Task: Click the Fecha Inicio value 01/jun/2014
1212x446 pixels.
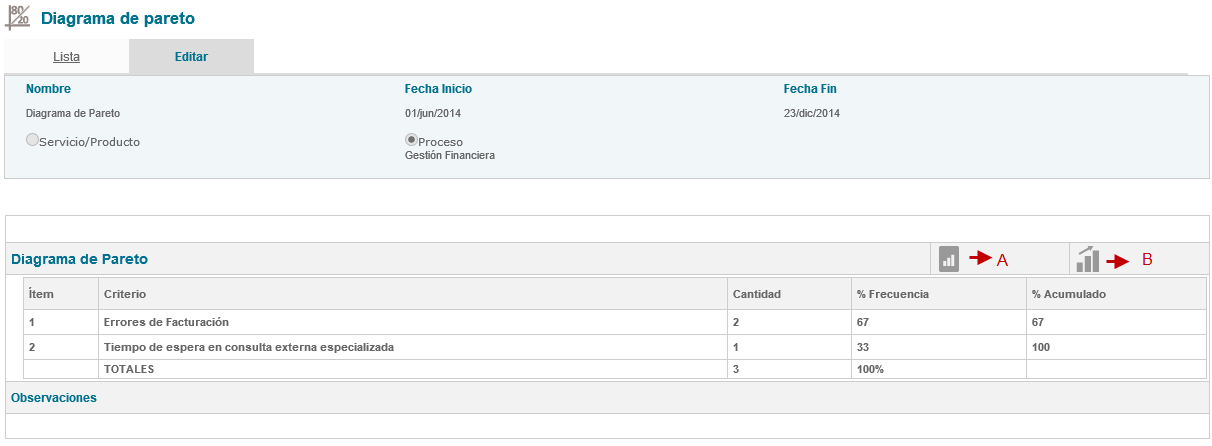Action: coord(433,113)
